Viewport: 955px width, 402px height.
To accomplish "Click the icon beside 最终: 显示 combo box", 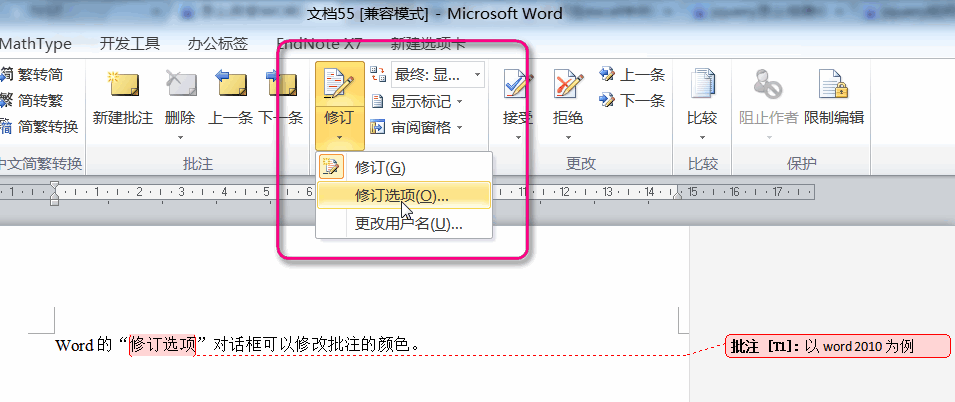I will [x=378, y=75].
